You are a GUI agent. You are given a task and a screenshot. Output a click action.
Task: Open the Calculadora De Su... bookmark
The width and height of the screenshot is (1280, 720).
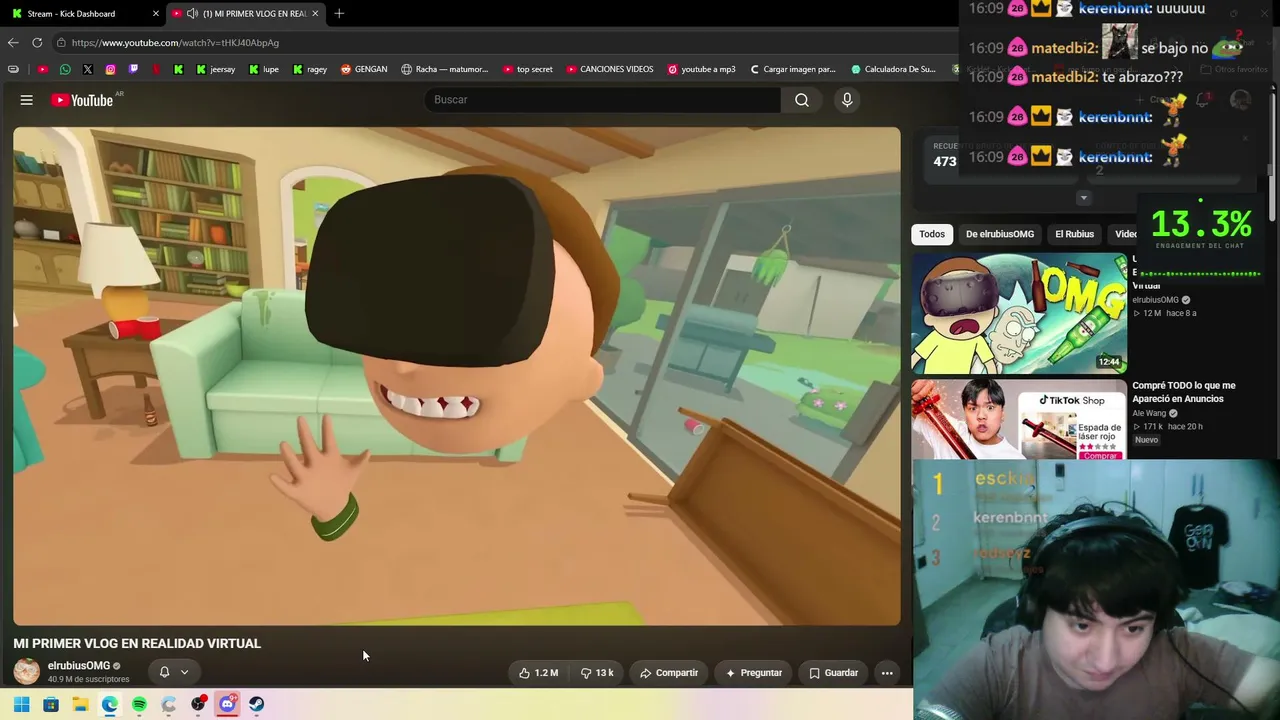click(894, 69)
